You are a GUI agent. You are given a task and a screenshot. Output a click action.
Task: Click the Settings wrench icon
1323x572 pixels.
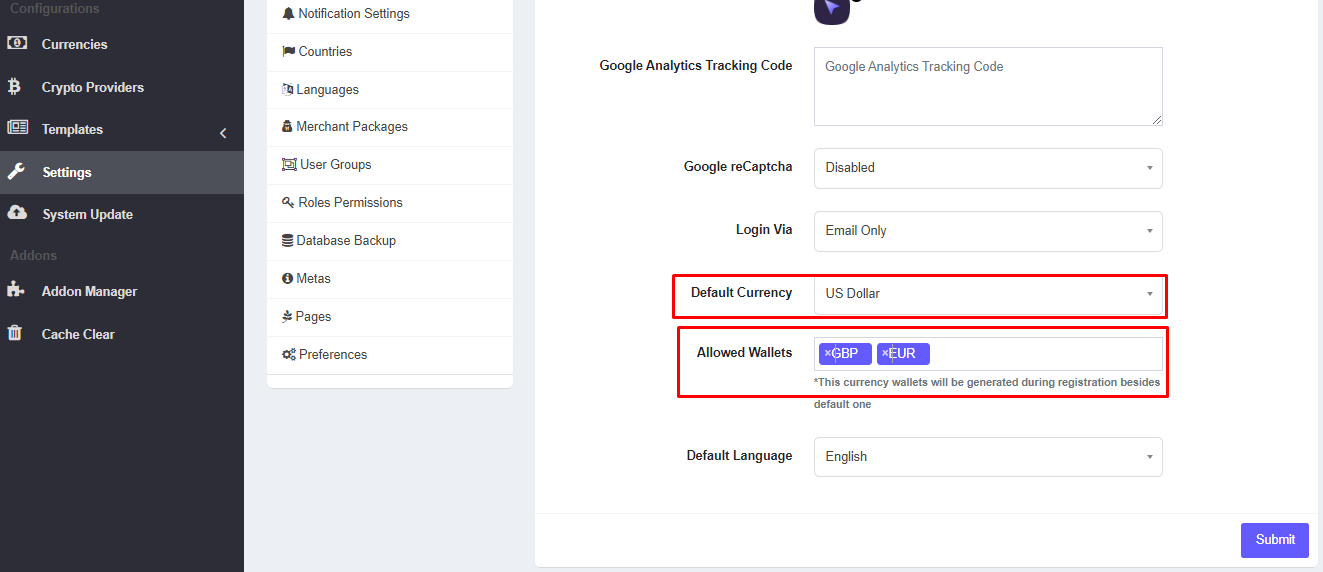[16, 172]
